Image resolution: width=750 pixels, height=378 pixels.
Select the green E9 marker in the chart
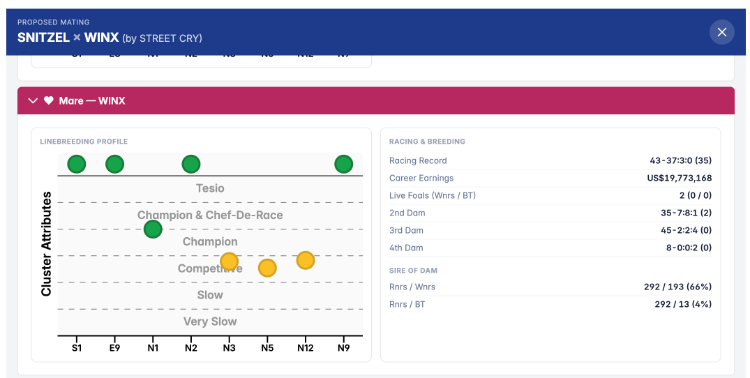114,164
